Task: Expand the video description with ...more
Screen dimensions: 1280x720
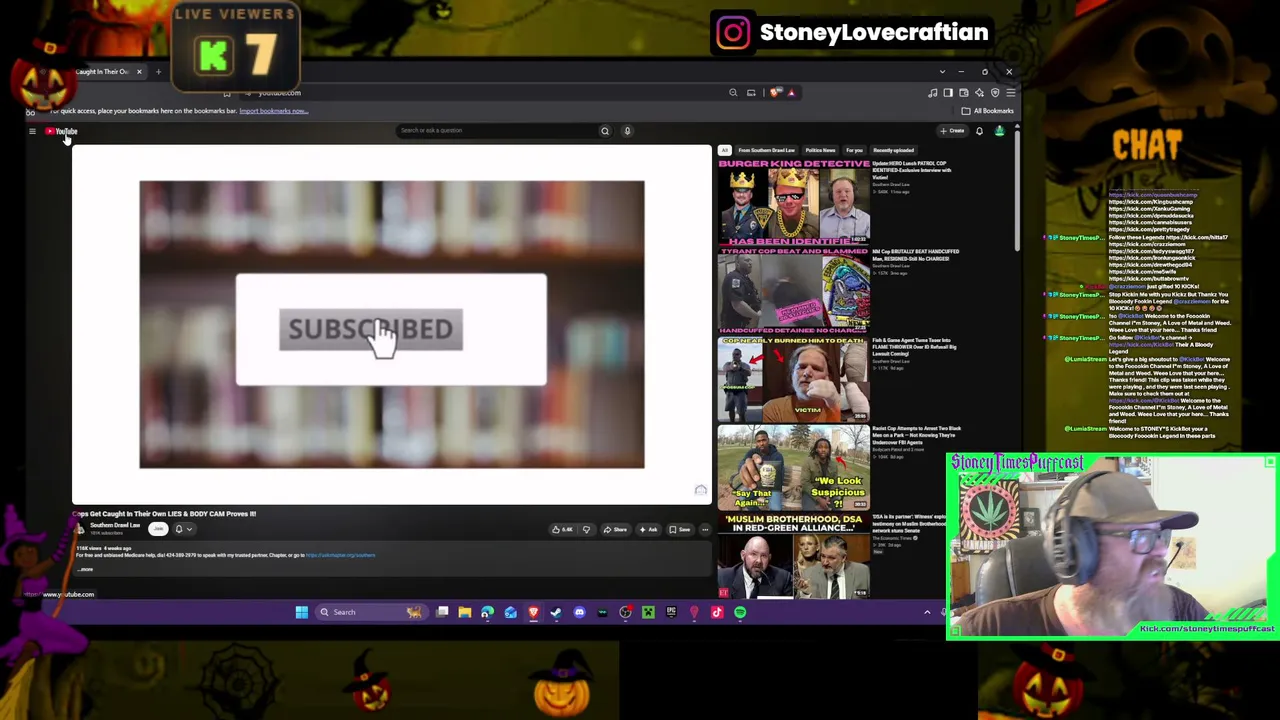Action: coord(86,570)
